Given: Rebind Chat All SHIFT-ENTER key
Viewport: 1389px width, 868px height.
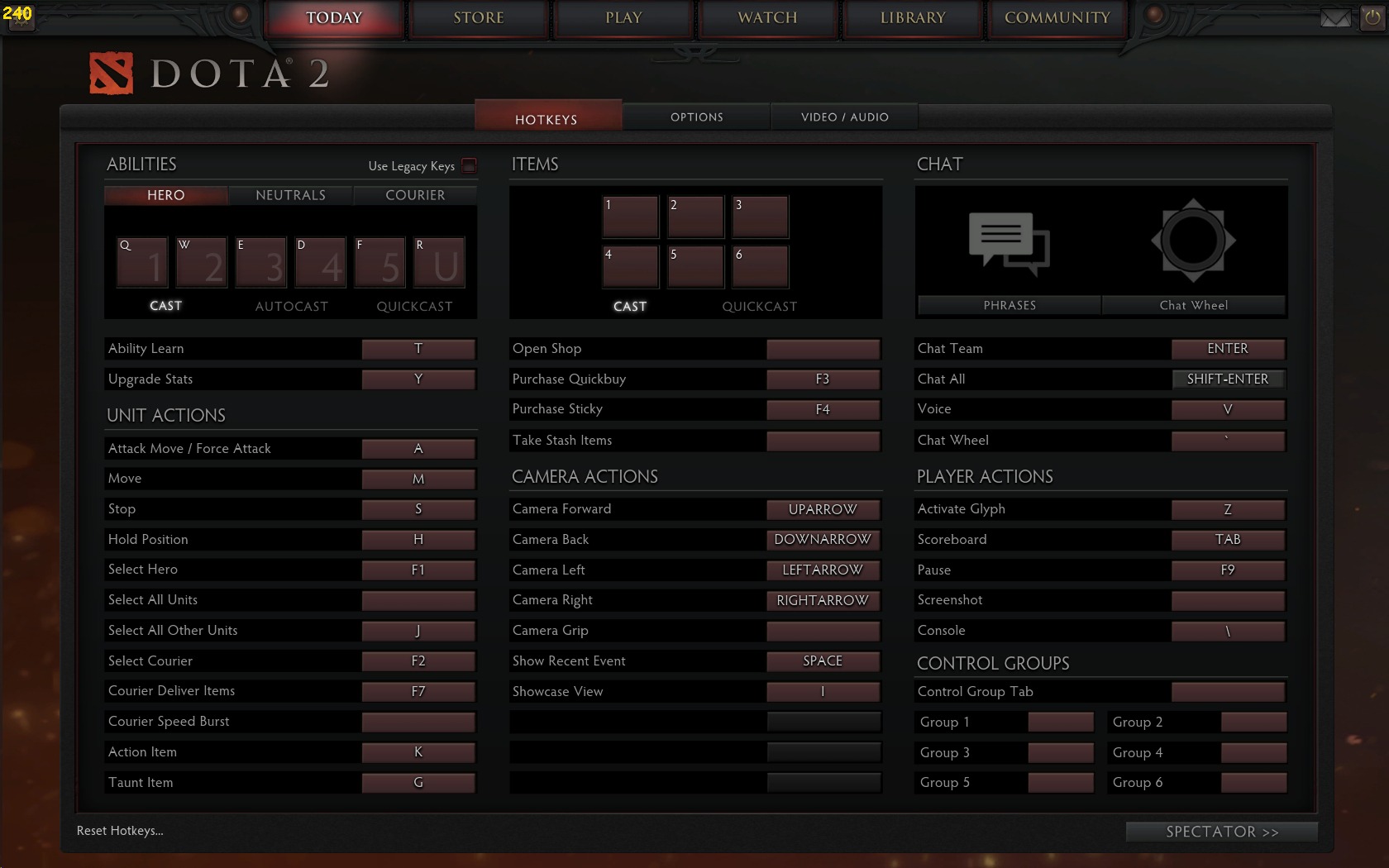Looking at the screenshot, I should pyautogui.click(x=1229, y=379).
